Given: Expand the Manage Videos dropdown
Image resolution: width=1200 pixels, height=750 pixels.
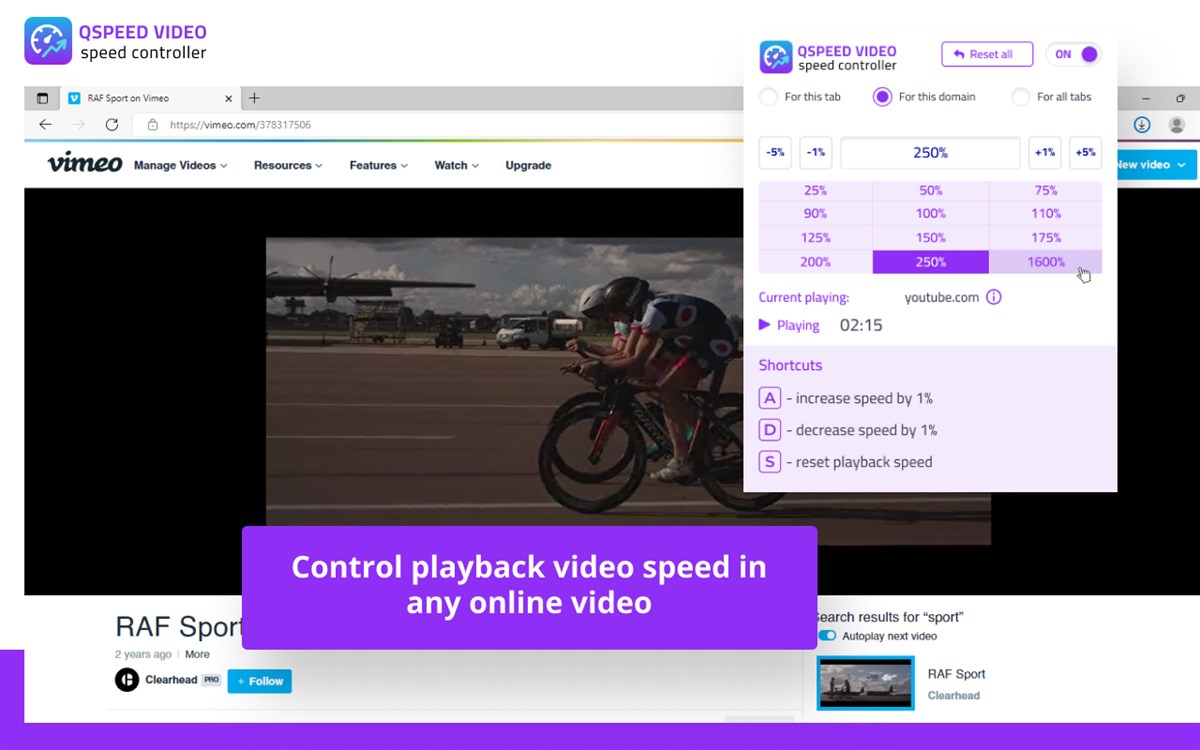Looking at the screenshot, I should pos(180,165).
